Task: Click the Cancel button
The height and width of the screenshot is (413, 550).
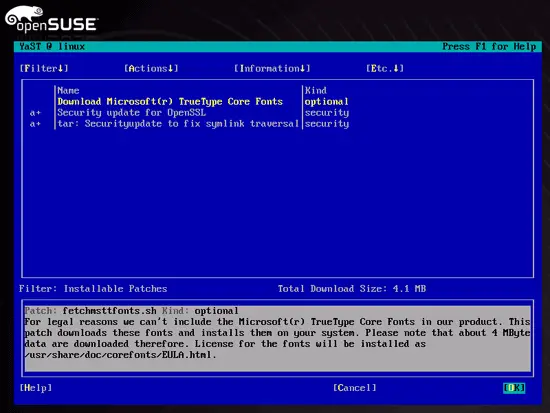Action: [355, 388]
